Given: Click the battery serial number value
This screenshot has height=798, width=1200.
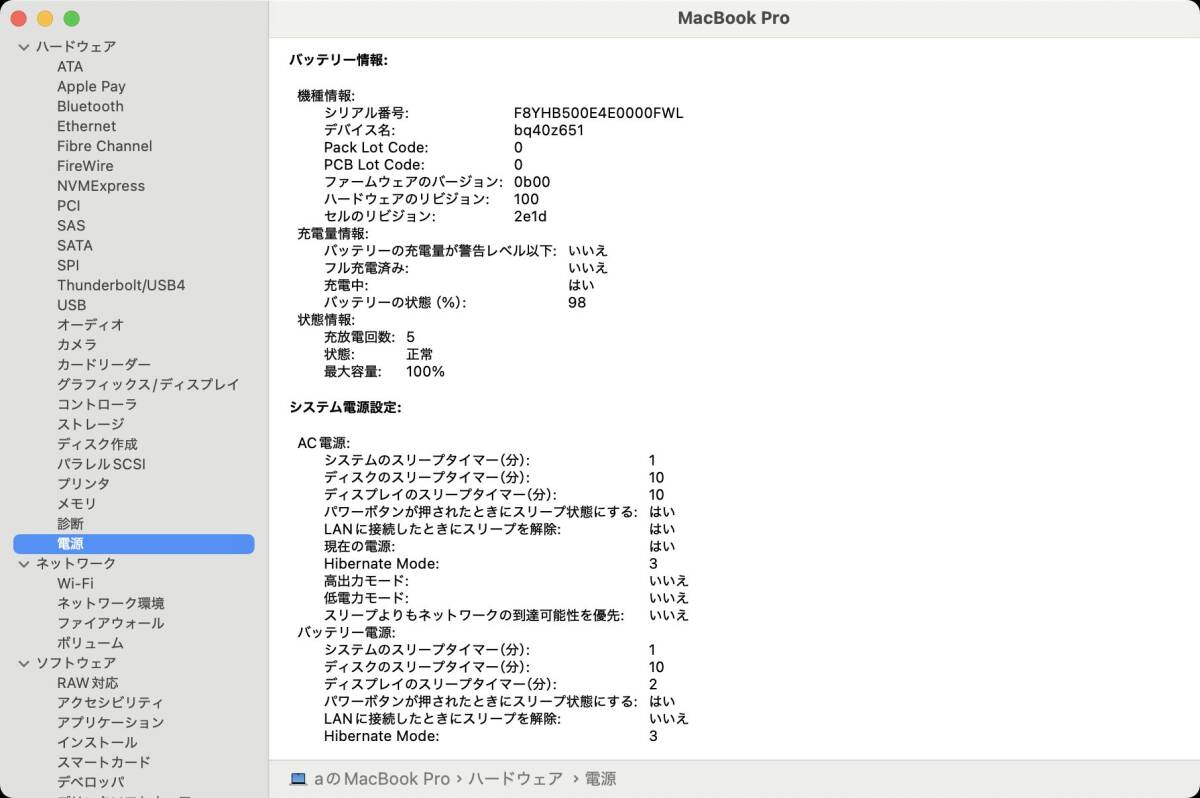Looking at the screenshot, I should (x=599, y=113).
